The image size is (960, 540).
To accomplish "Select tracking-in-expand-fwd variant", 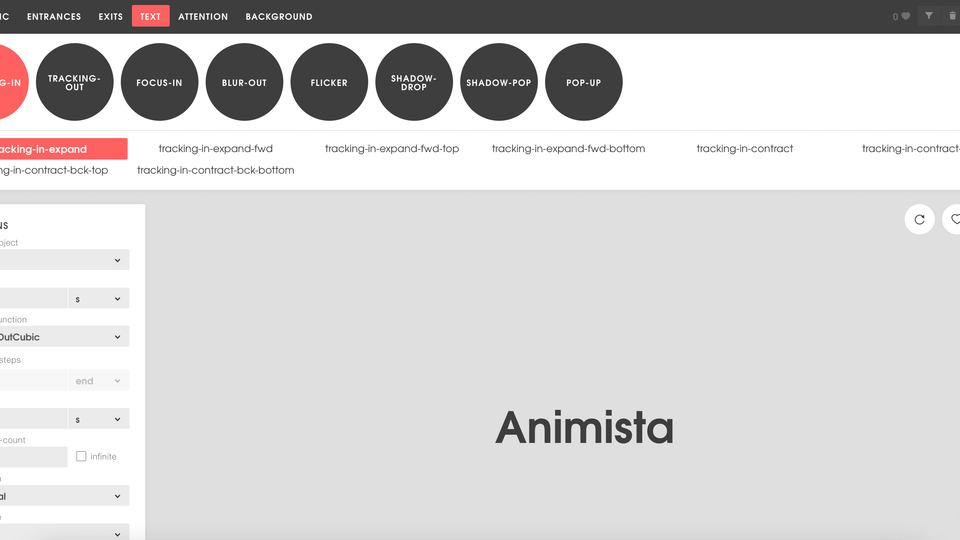I will pyautogui.click(x=216, y=149).
